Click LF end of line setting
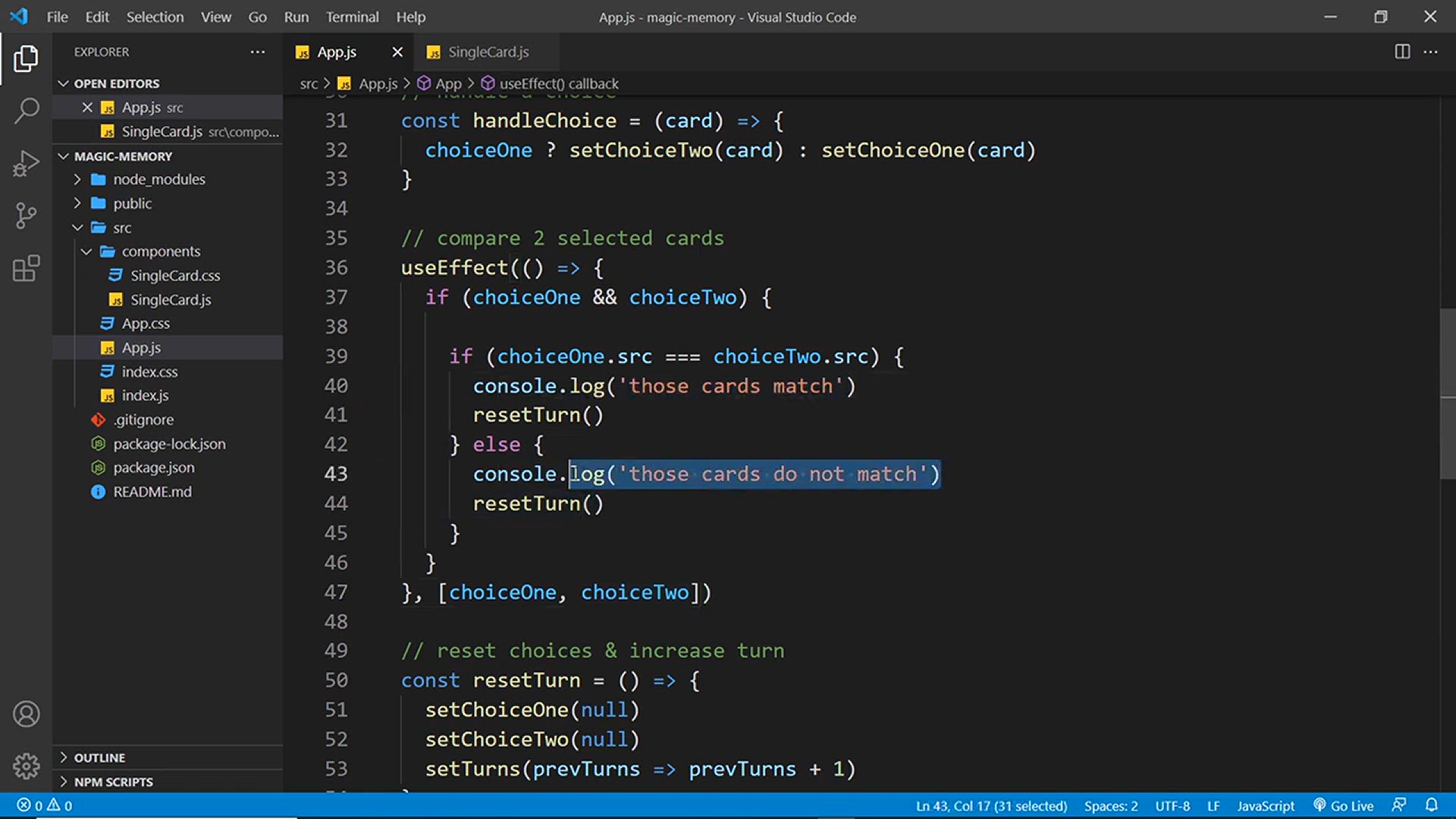 (1213, 805)
